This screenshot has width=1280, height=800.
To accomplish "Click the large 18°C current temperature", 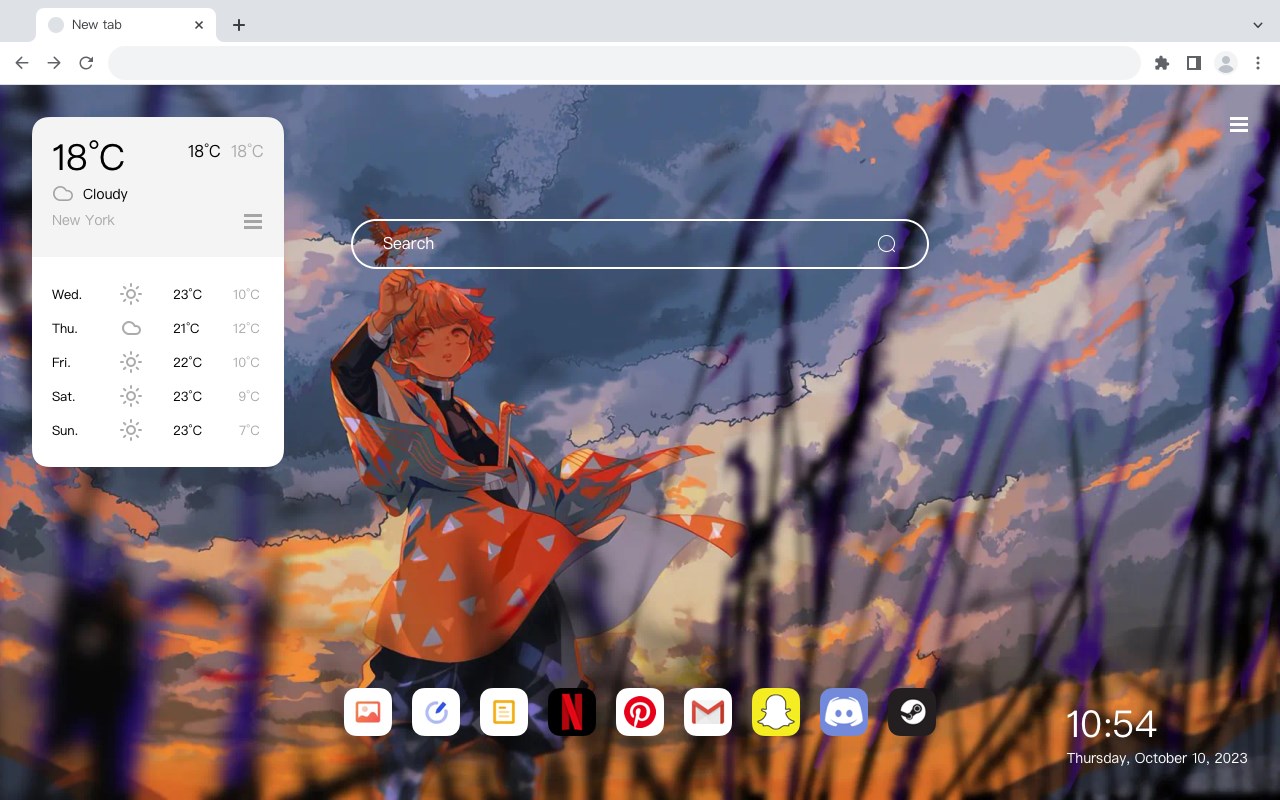I will (88, 157).
